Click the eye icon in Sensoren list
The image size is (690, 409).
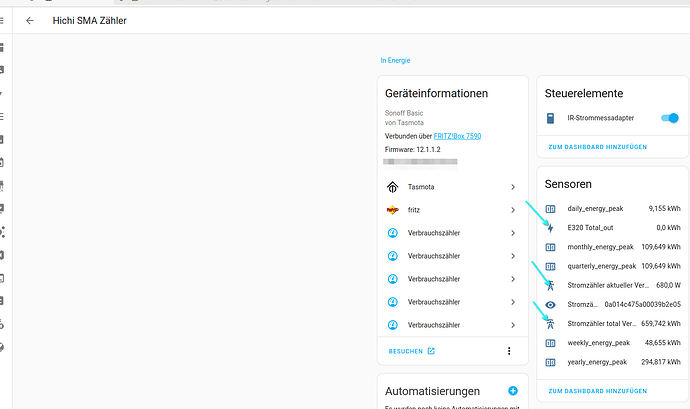tap(550, 304)
